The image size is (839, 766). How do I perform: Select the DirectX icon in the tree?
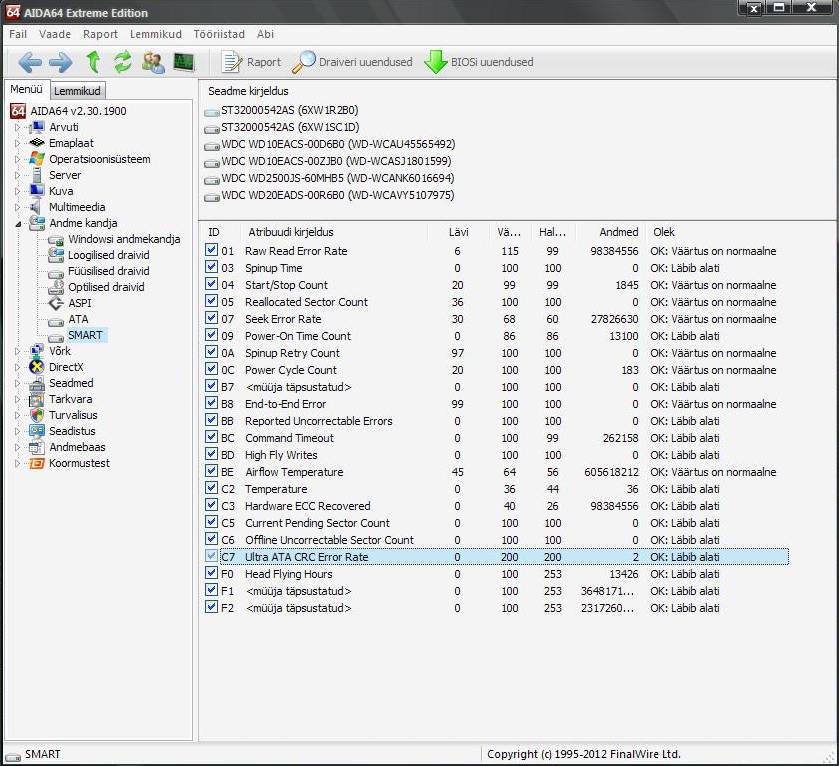pos(36,367)
